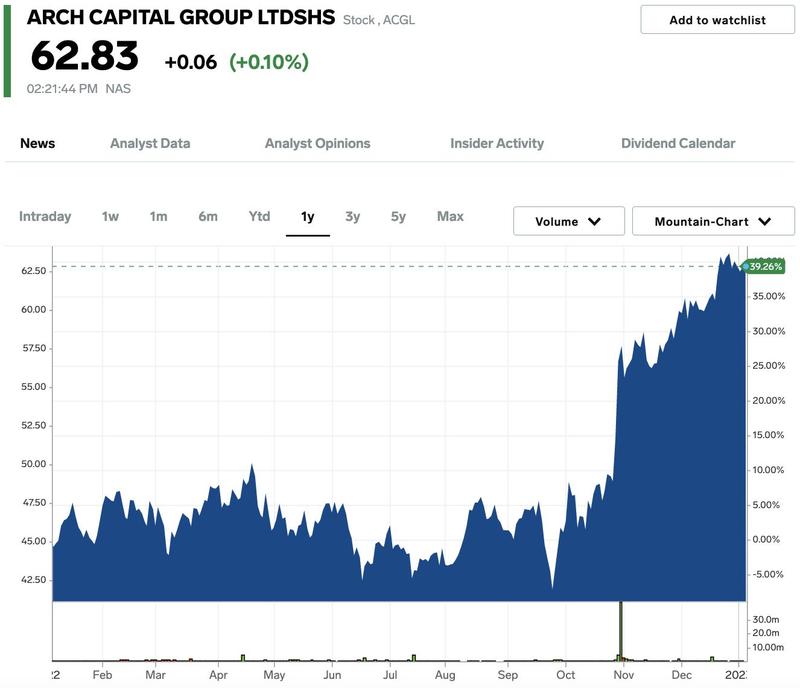Viewport: 800px width, 688px height.
Task: Click the Mountain-Chart dropdown chevron arrow
Action: pyautogui.click(x=764, y=222)
